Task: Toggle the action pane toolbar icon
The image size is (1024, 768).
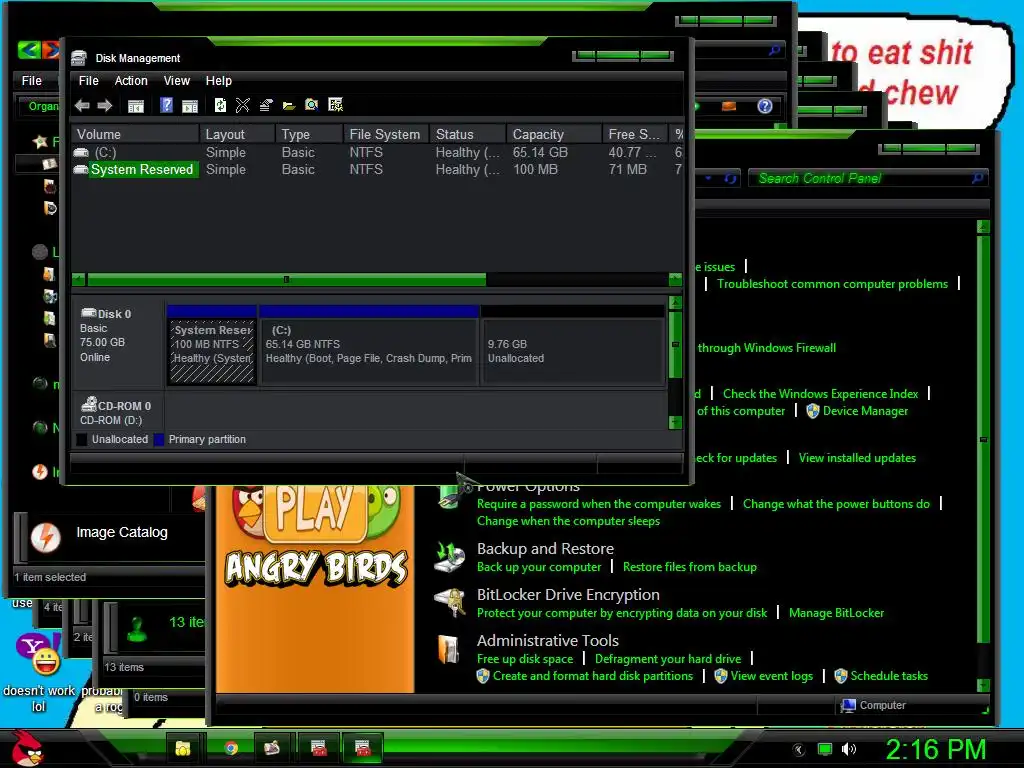Action: (190, 106)
